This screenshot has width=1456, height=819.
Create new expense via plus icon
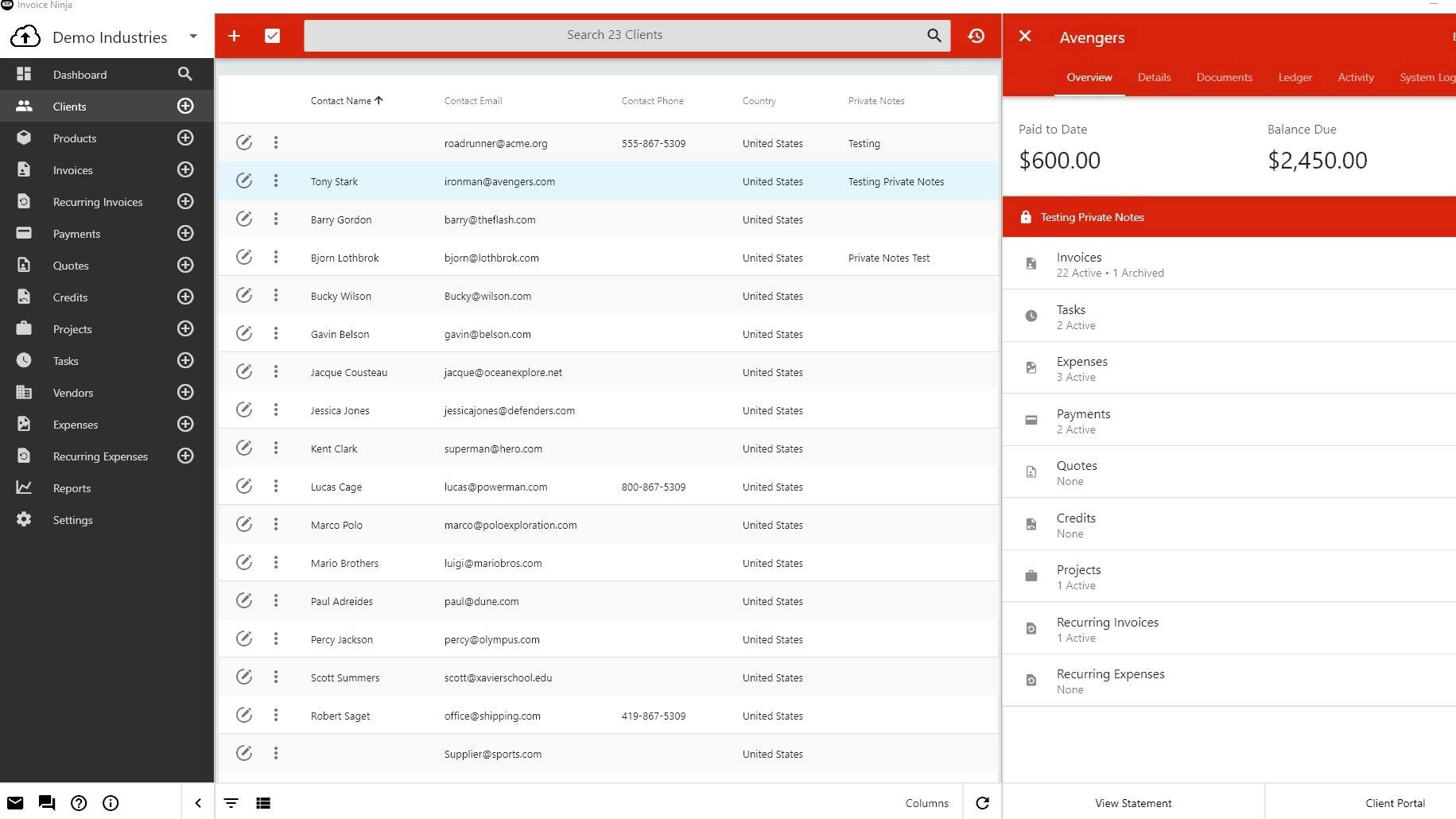185,424
